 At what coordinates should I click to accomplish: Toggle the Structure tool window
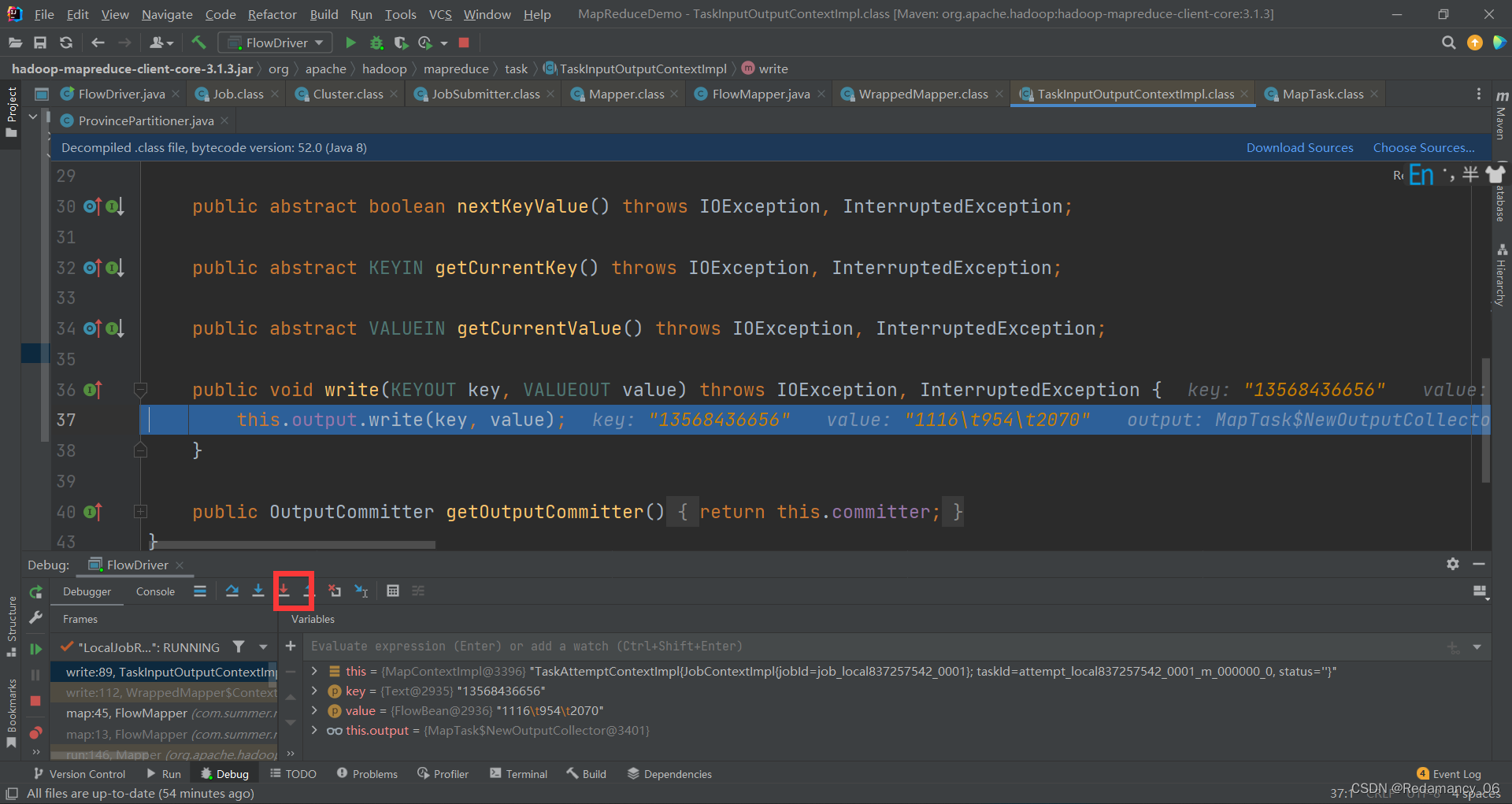point(11,626)
